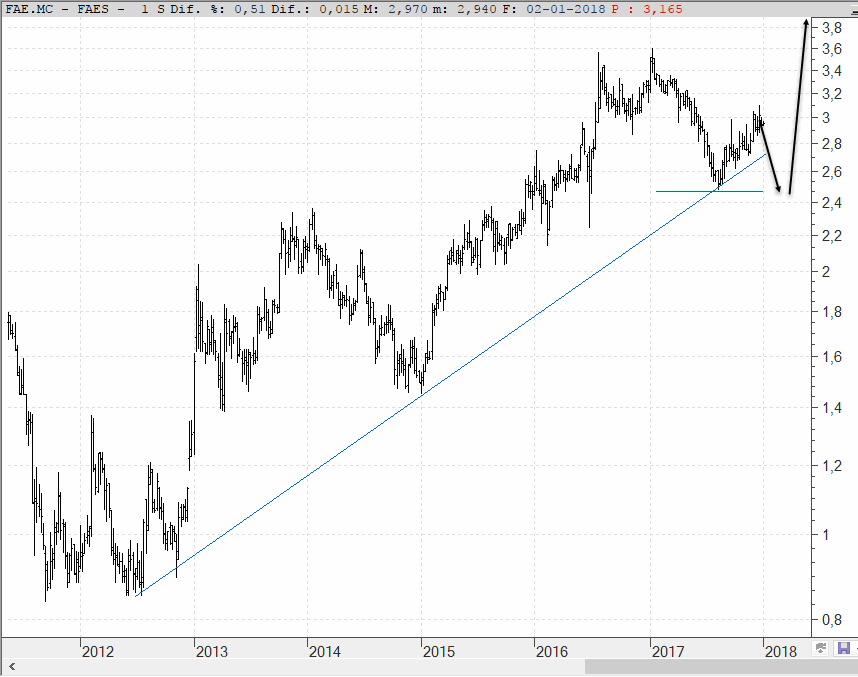Click the 1,6 price axis label
This screenshot has height=677, width=858.
pyautogui.click(x=832, y=357)
